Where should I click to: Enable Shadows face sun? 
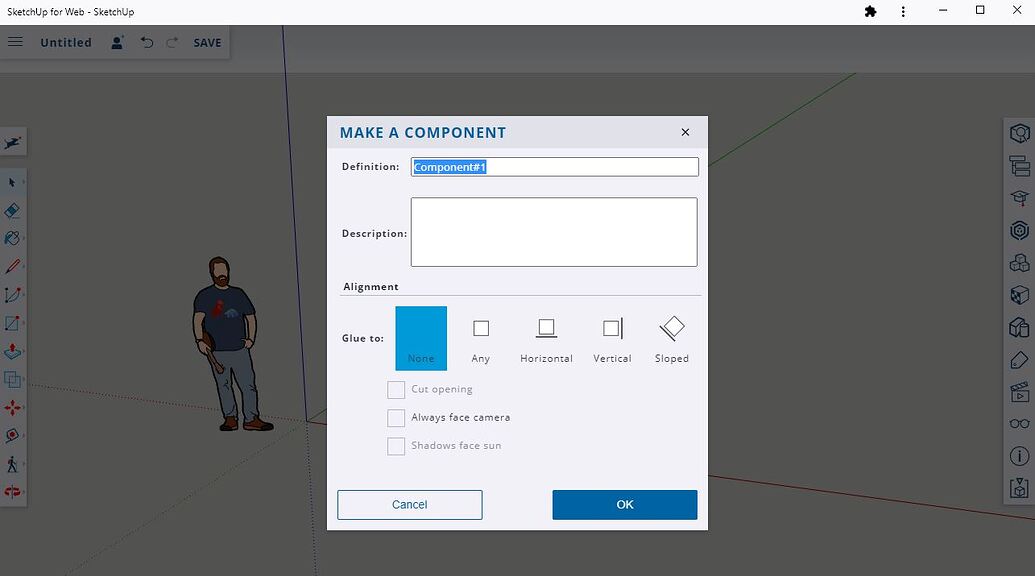[396, 445]
